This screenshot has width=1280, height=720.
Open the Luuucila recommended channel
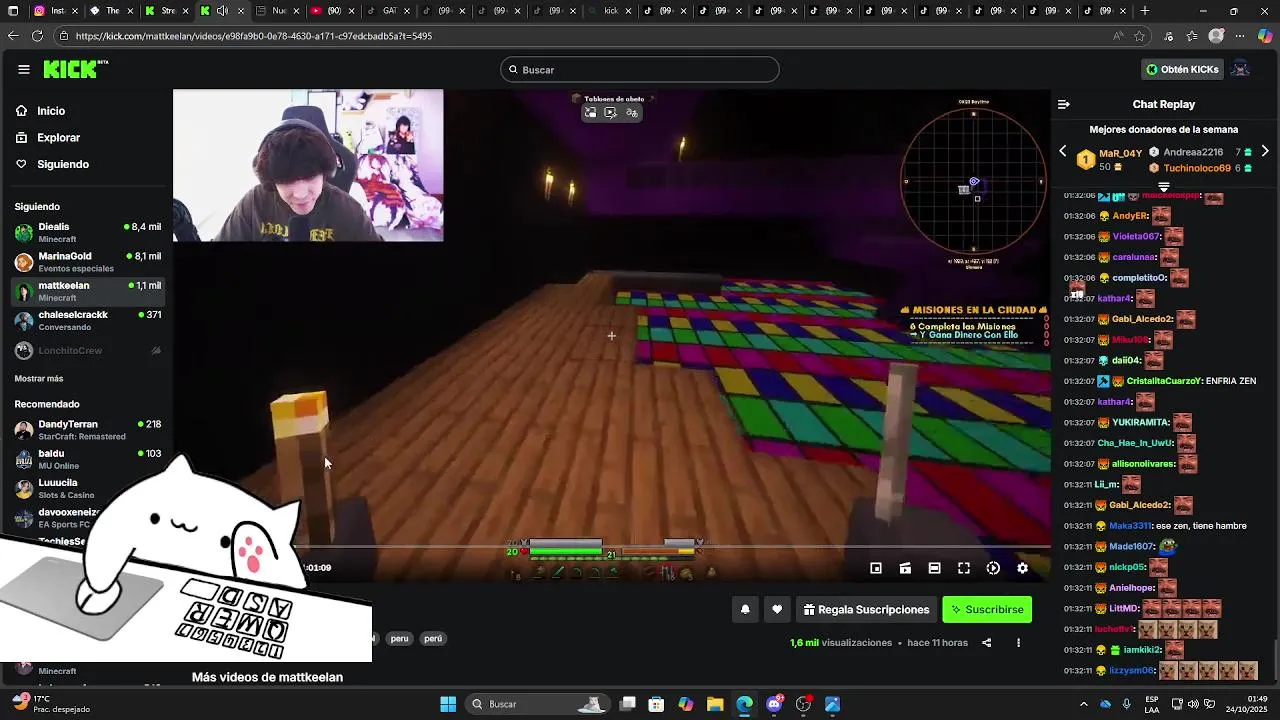click(x=88, y=488)
